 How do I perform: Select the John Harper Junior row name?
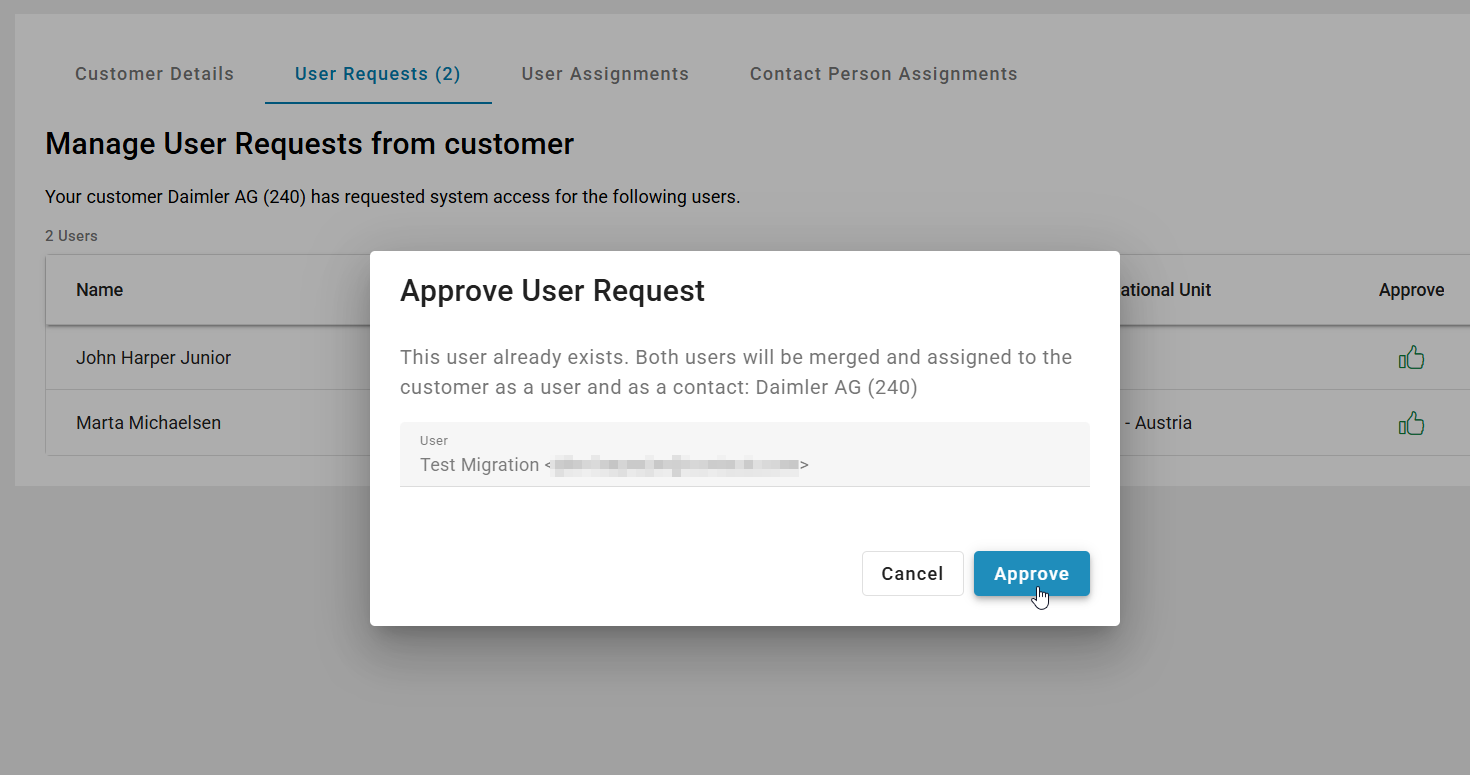[153, 358]
